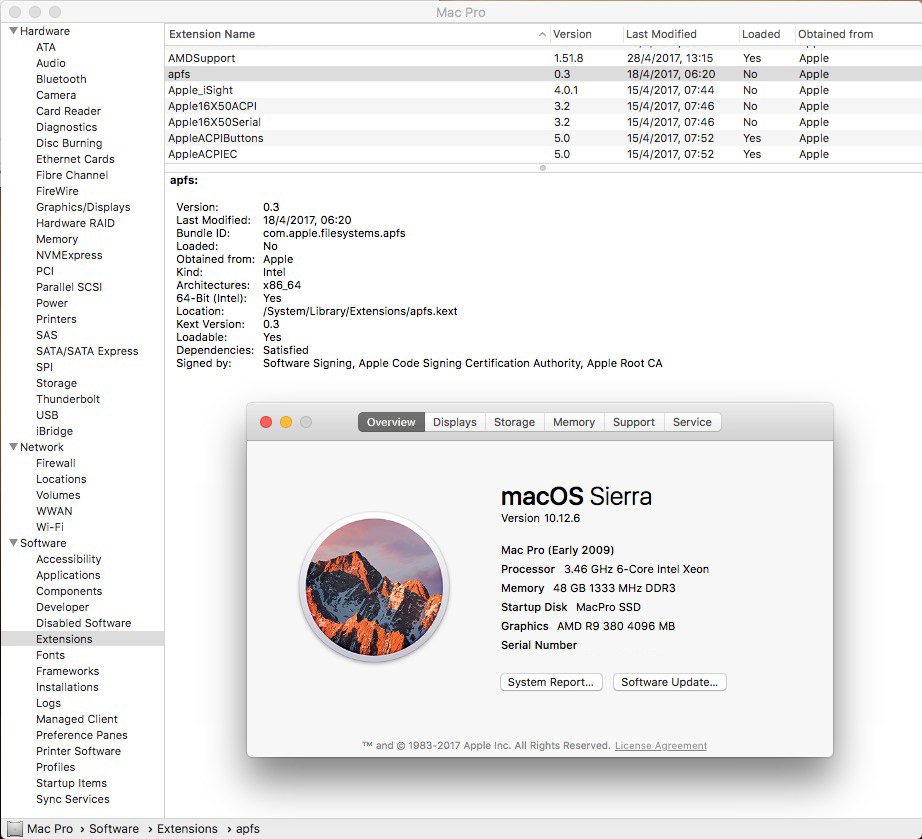Sort by the Obtained from column header
Screen dimensions: 922x839
[858, 34]
